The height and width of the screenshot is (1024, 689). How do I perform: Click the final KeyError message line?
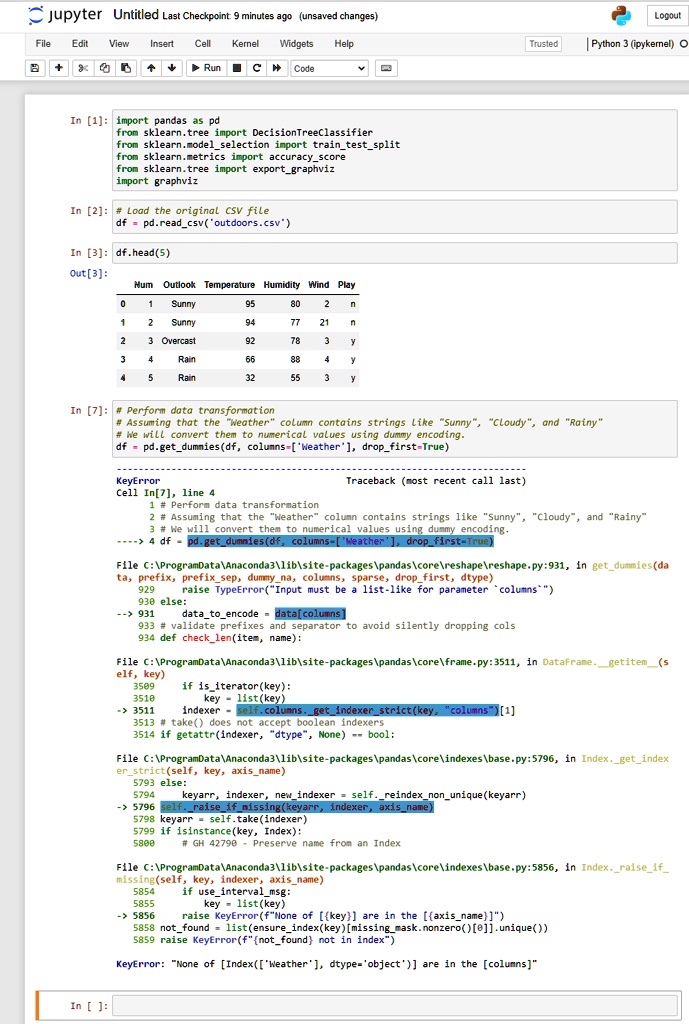327,964
